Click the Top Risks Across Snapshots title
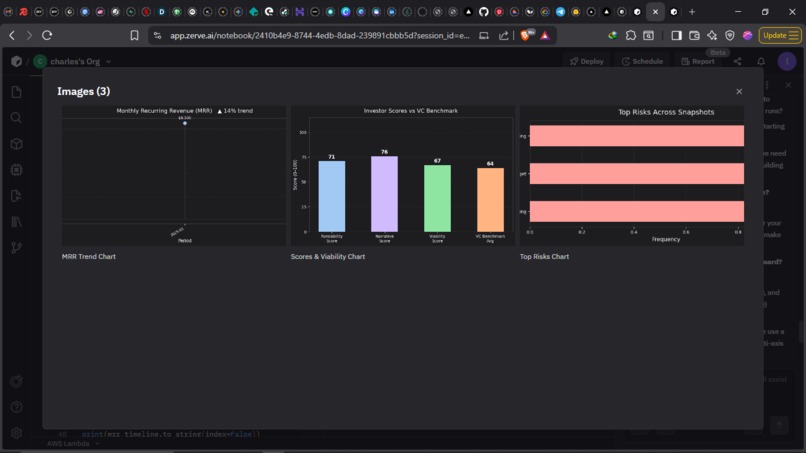 click(666, 112)
